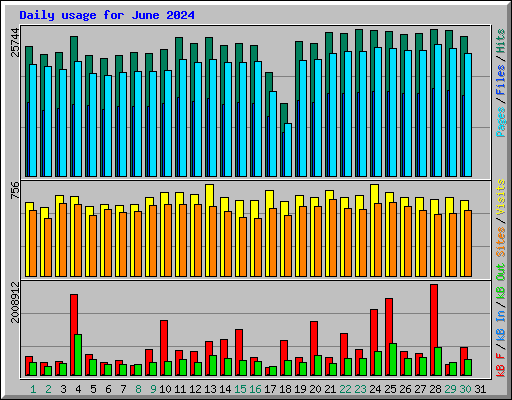
Task: Click day 2 on the date axis
Action: pos(48,389)
